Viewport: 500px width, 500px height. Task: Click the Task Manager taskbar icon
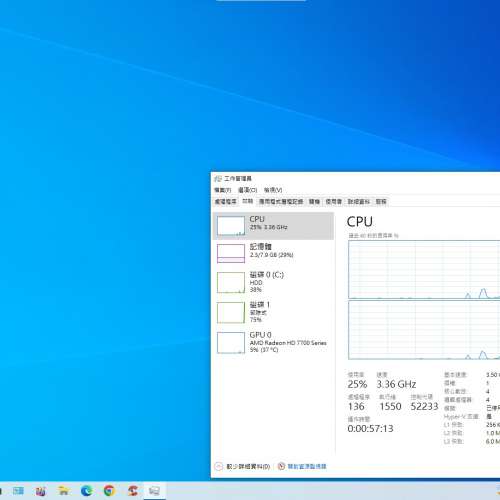tap(155, 491)
